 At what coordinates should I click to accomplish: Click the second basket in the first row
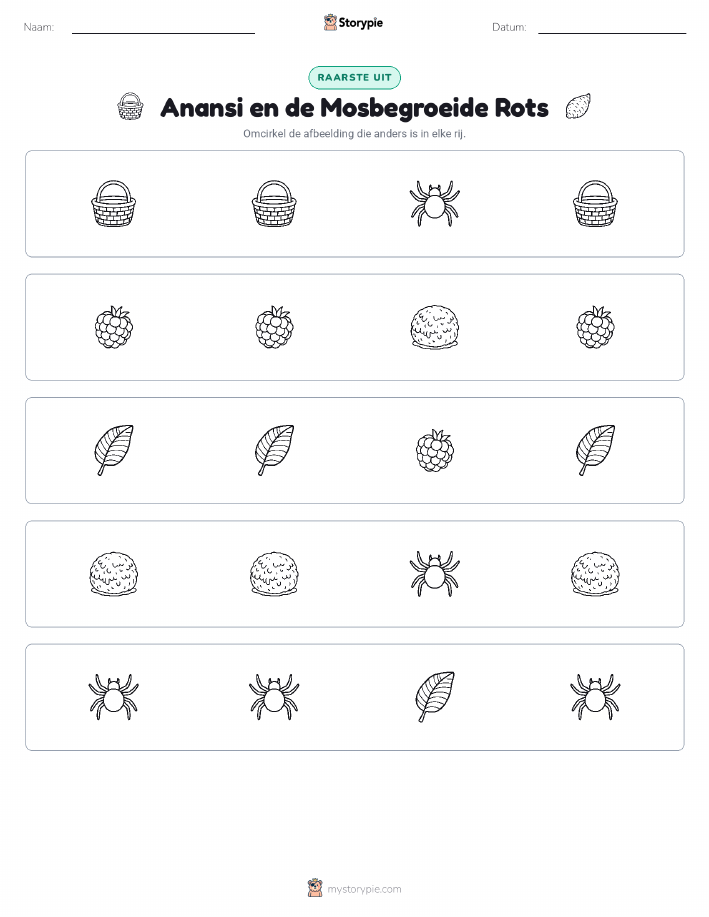pos(274,204)
